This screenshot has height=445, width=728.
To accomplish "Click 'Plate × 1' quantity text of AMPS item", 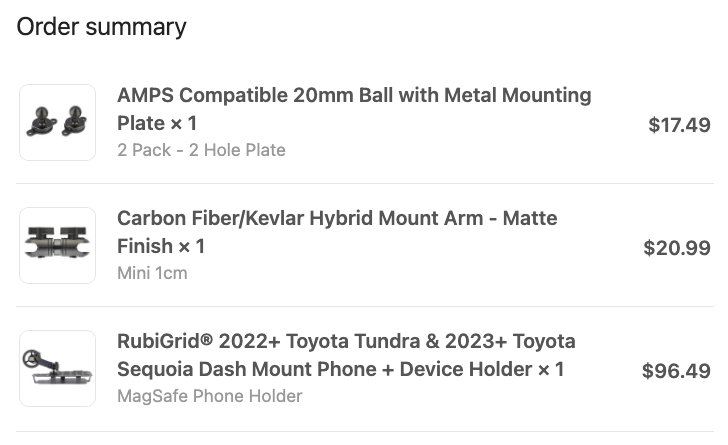I will (x=157, y=124).
